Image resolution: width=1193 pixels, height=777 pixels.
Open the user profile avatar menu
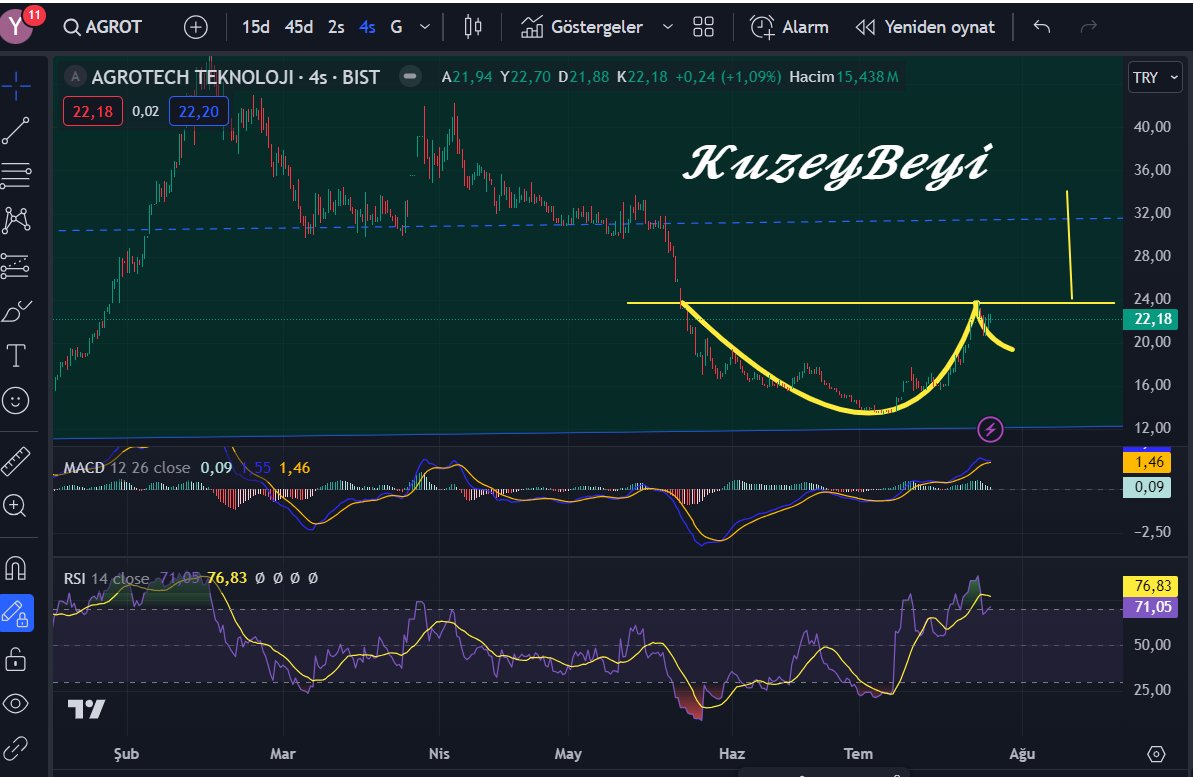[17, 26]
